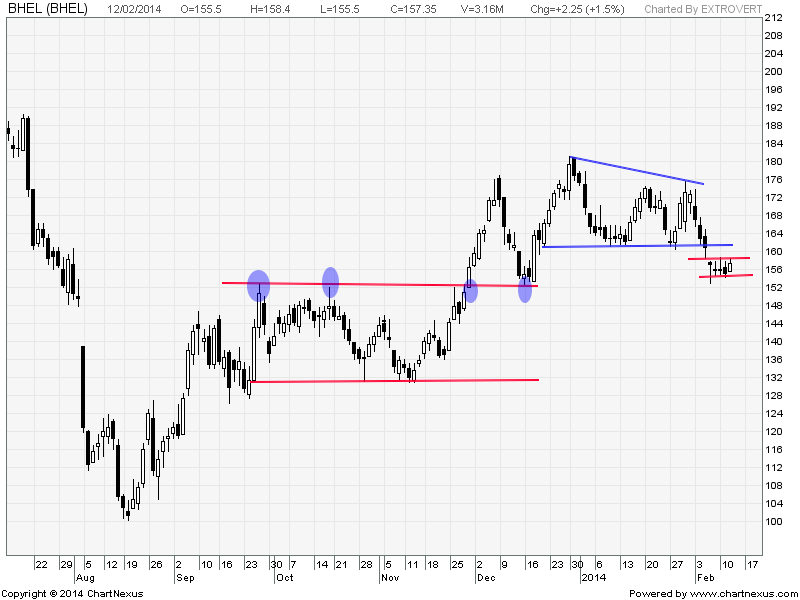Screen dimensions: 800x600
Task: Click the largest blue ellipse marker in late September
Action: [258, 285]
